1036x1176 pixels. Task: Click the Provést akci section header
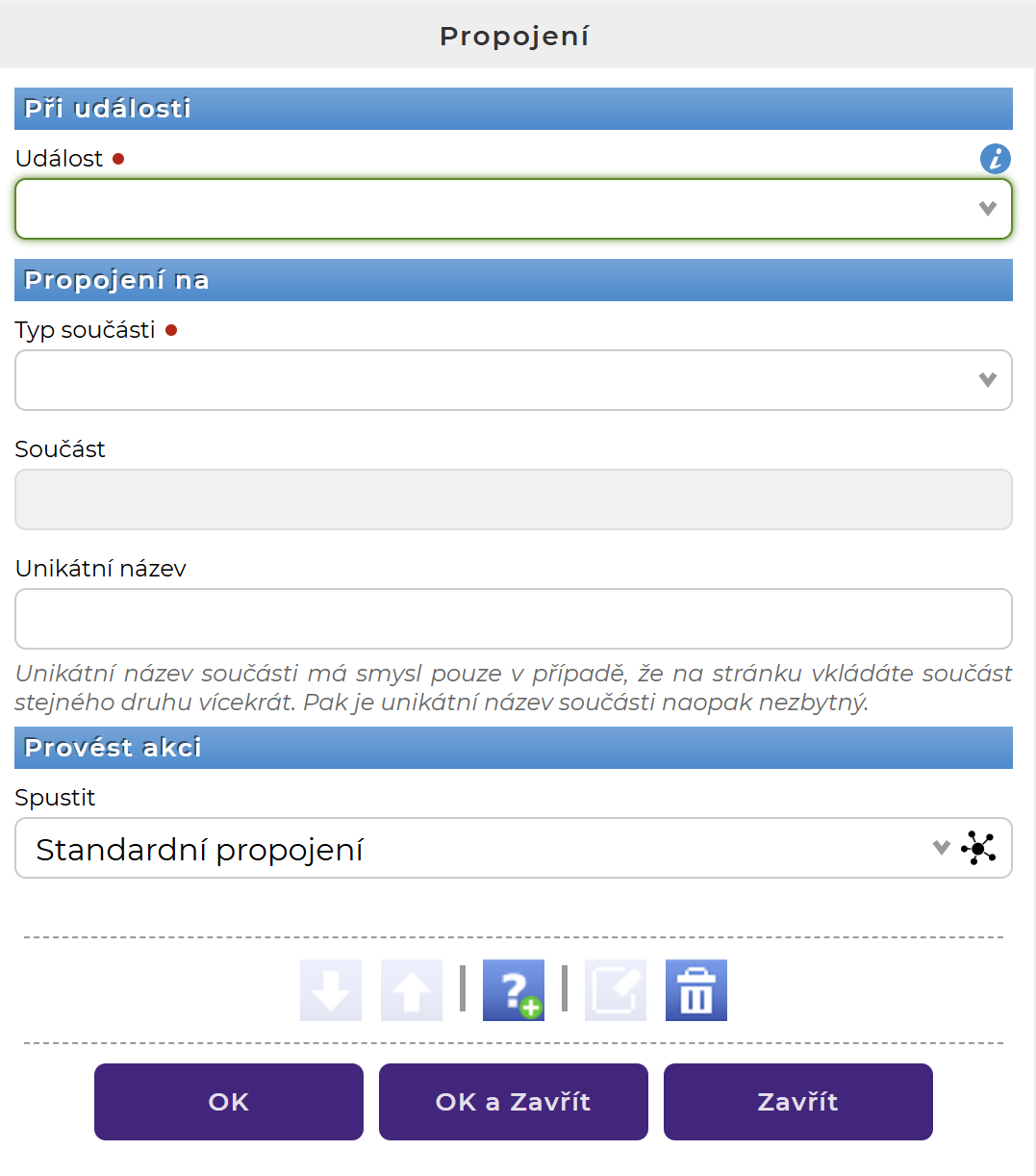tap(513, 748)
